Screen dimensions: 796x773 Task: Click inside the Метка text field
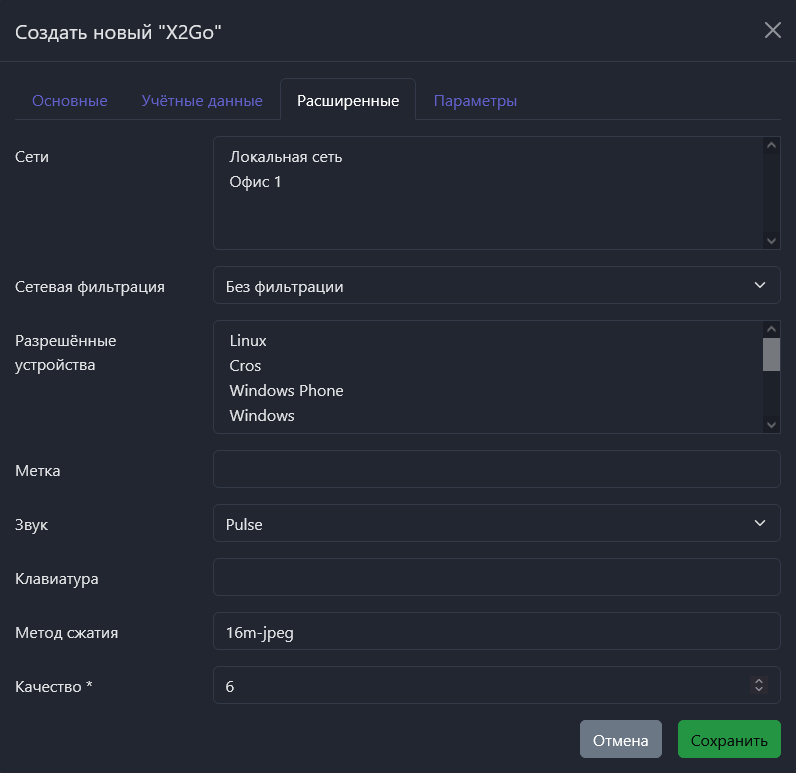496,470
